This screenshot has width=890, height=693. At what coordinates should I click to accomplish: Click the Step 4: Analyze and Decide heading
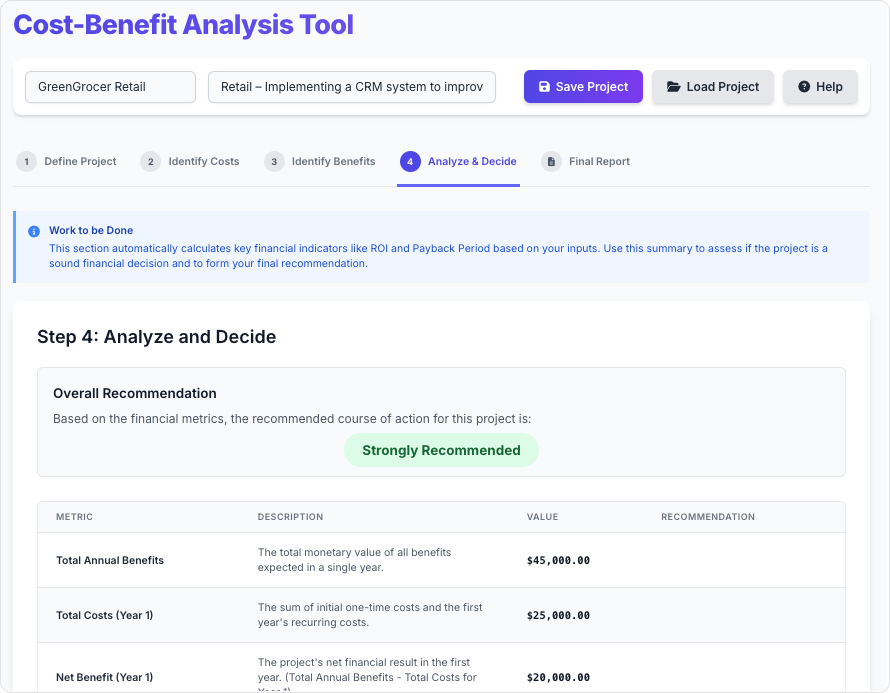point(157,337)
